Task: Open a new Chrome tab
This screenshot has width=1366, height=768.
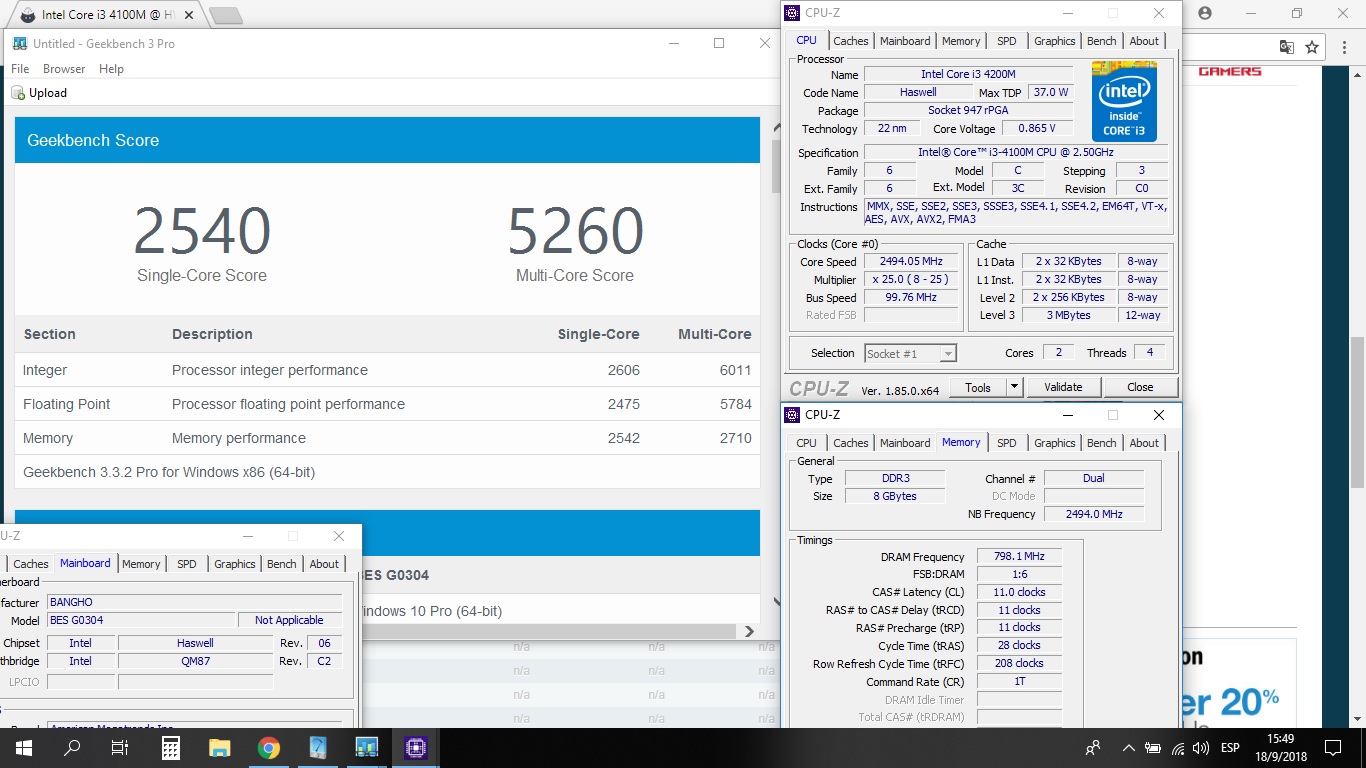Action: point(226,16)
